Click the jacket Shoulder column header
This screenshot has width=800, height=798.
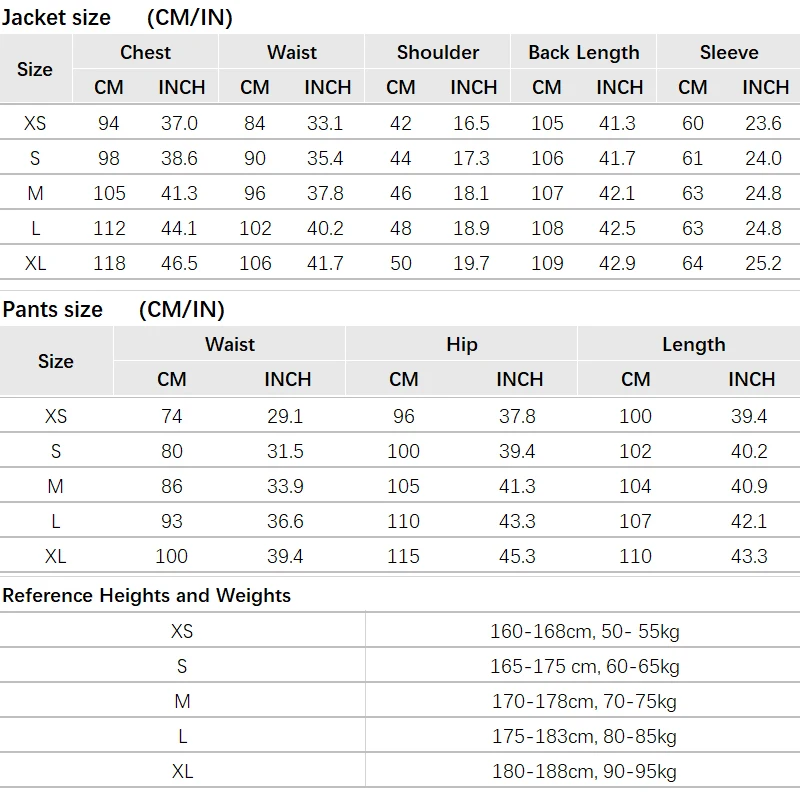coord(438,52)
